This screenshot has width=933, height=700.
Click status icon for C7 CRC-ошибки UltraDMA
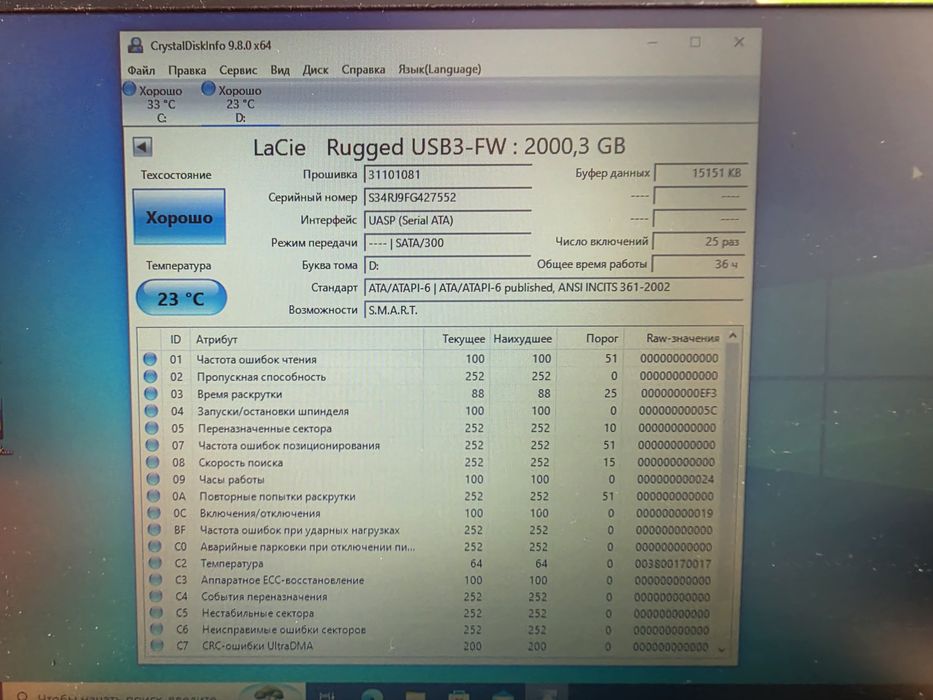(158, 645)
